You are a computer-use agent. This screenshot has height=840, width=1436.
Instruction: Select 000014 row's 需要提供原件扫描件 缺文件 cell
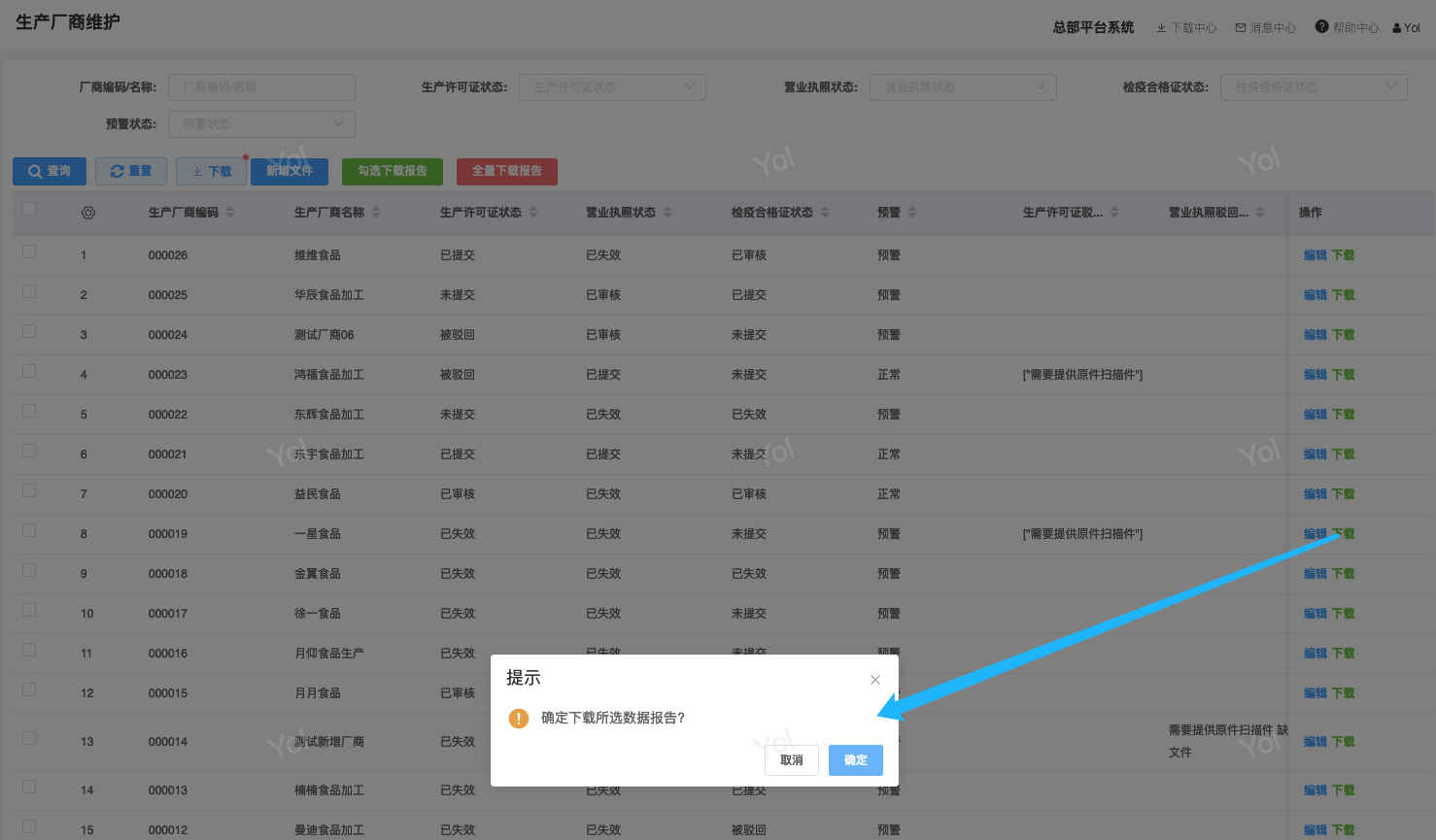1229,741
